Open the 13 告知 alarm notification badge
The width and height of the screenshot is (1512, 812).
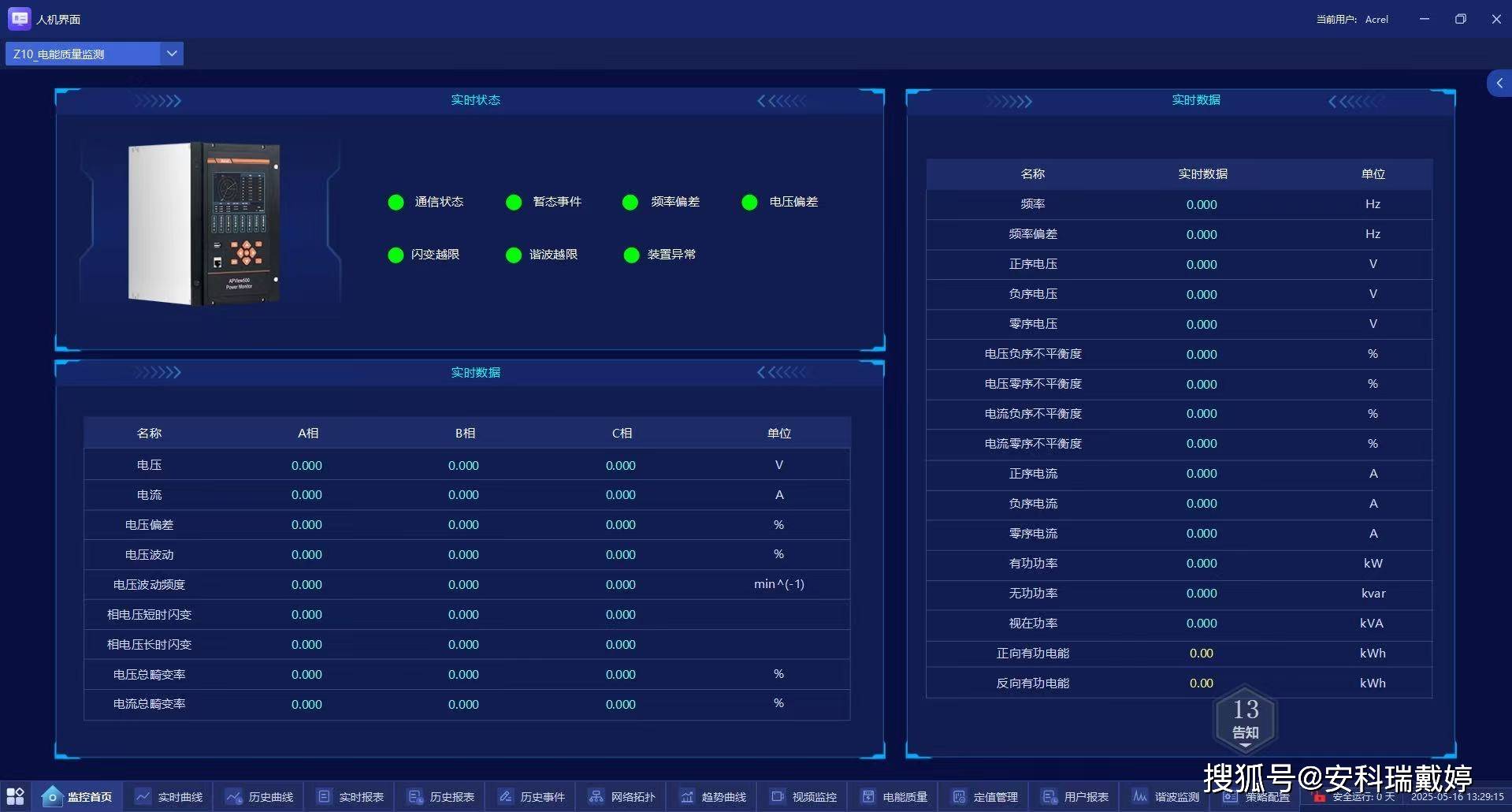pos(1245,719)
